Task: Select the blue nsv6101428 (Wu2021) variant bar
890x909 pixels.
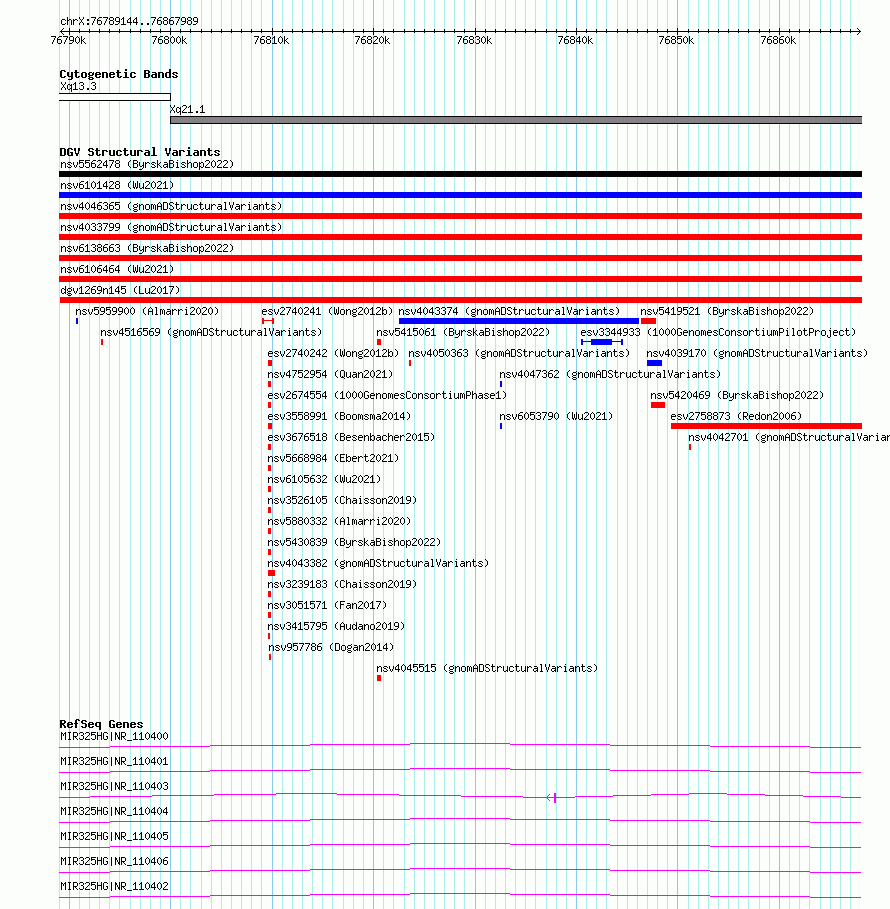Action: [x=460, y=195]
